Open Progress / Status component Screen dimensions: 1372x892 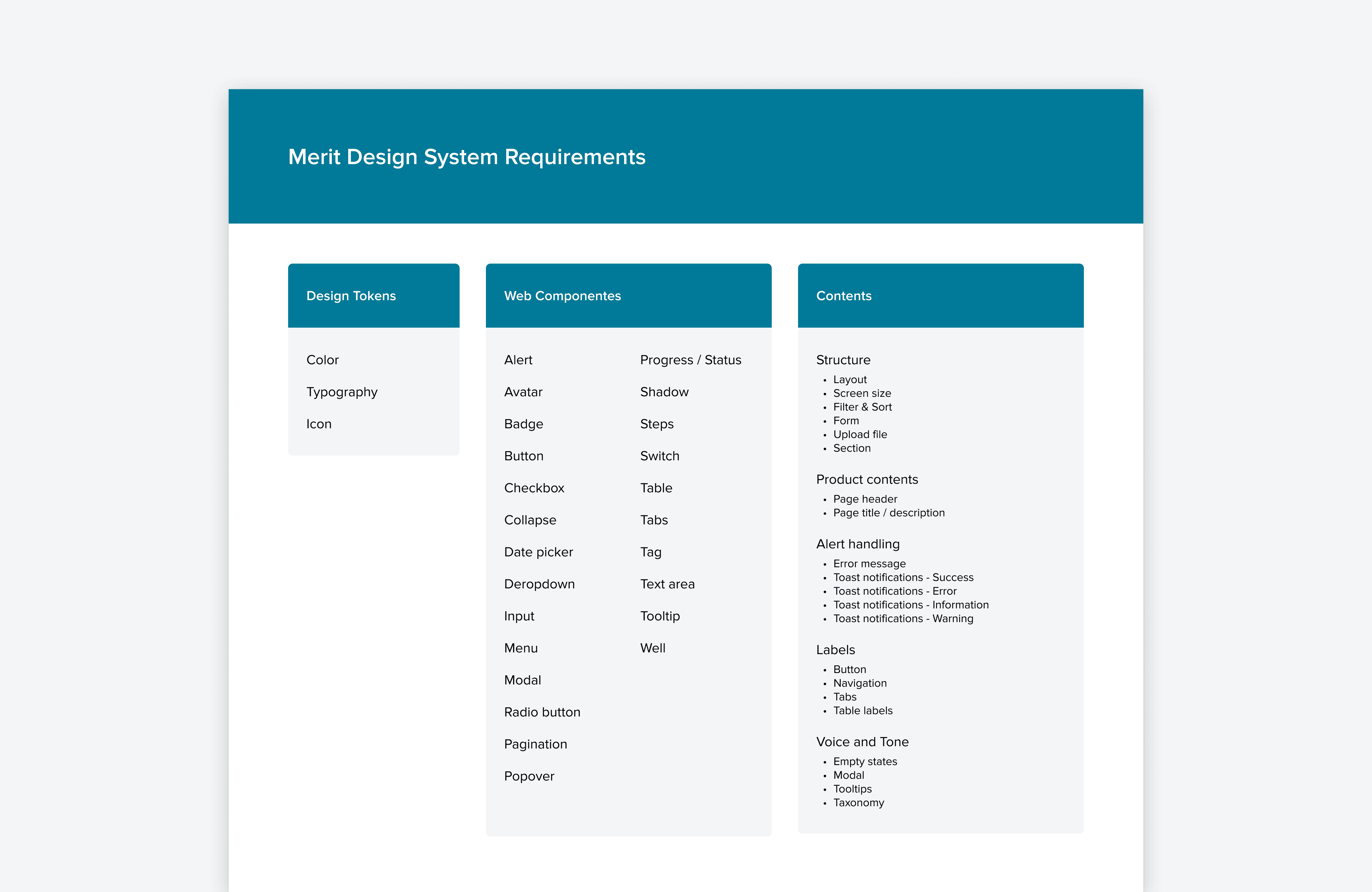tap(690, 360)
